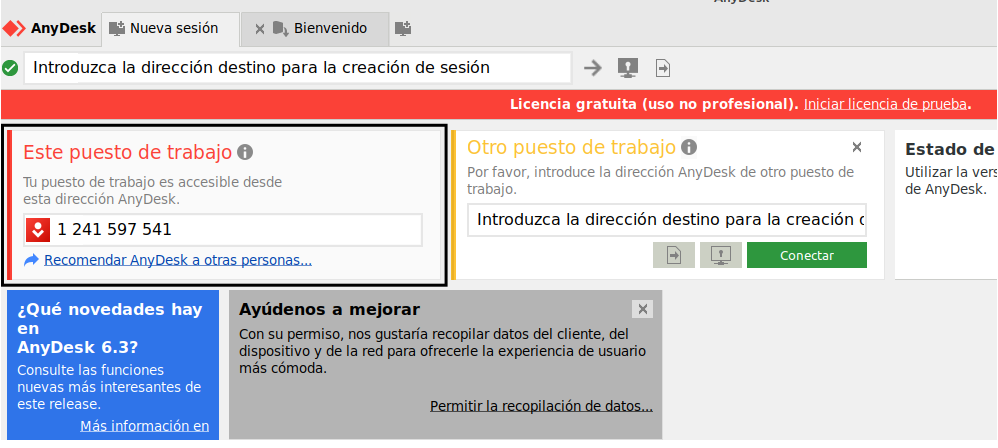The width and height of the screenshot is (998, 448).
Task: Click the AnyDesk logo in the tab bar
Action: pos(49,28)
